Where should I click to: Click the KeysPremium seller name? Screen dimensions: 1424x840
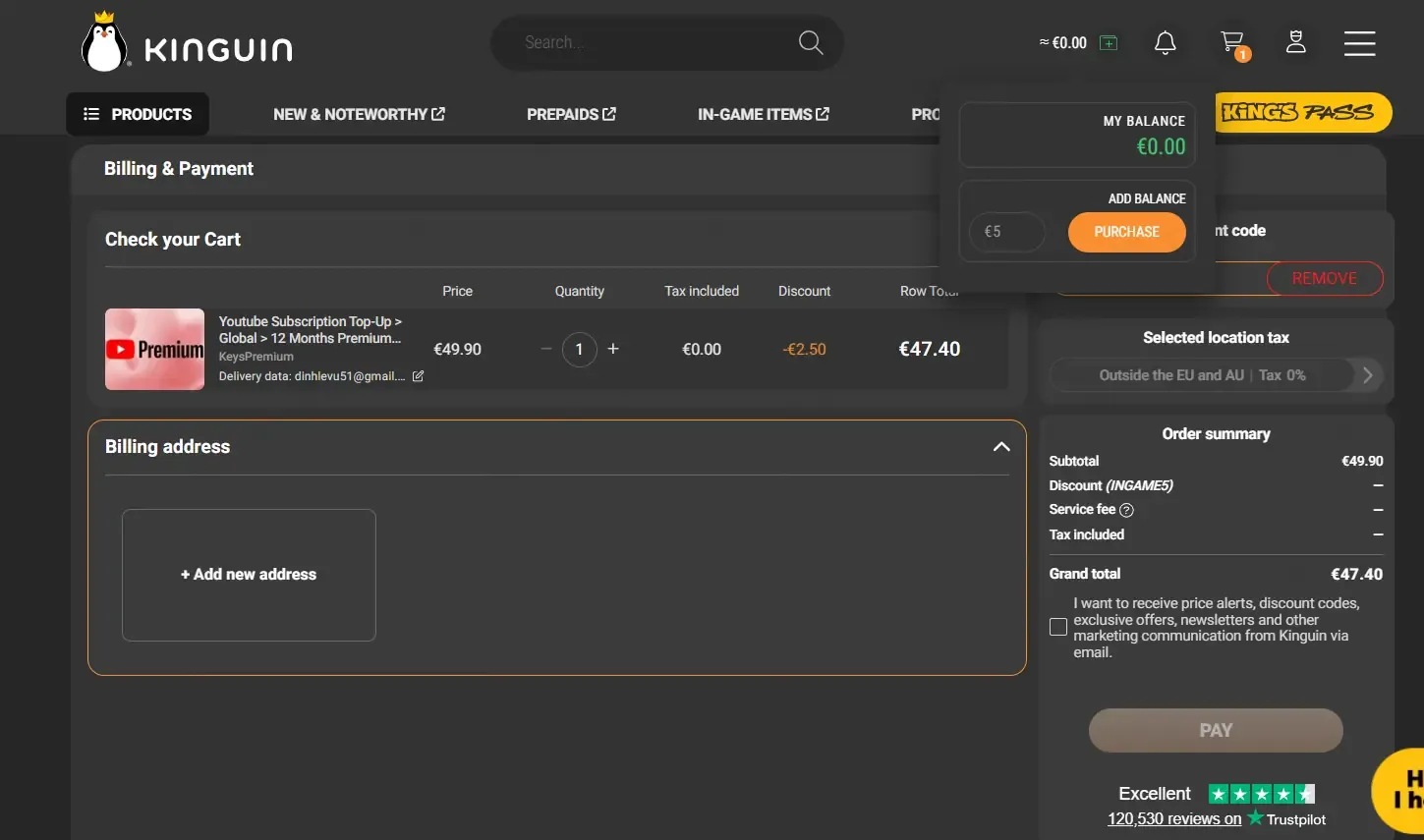[x=256, y=357]
